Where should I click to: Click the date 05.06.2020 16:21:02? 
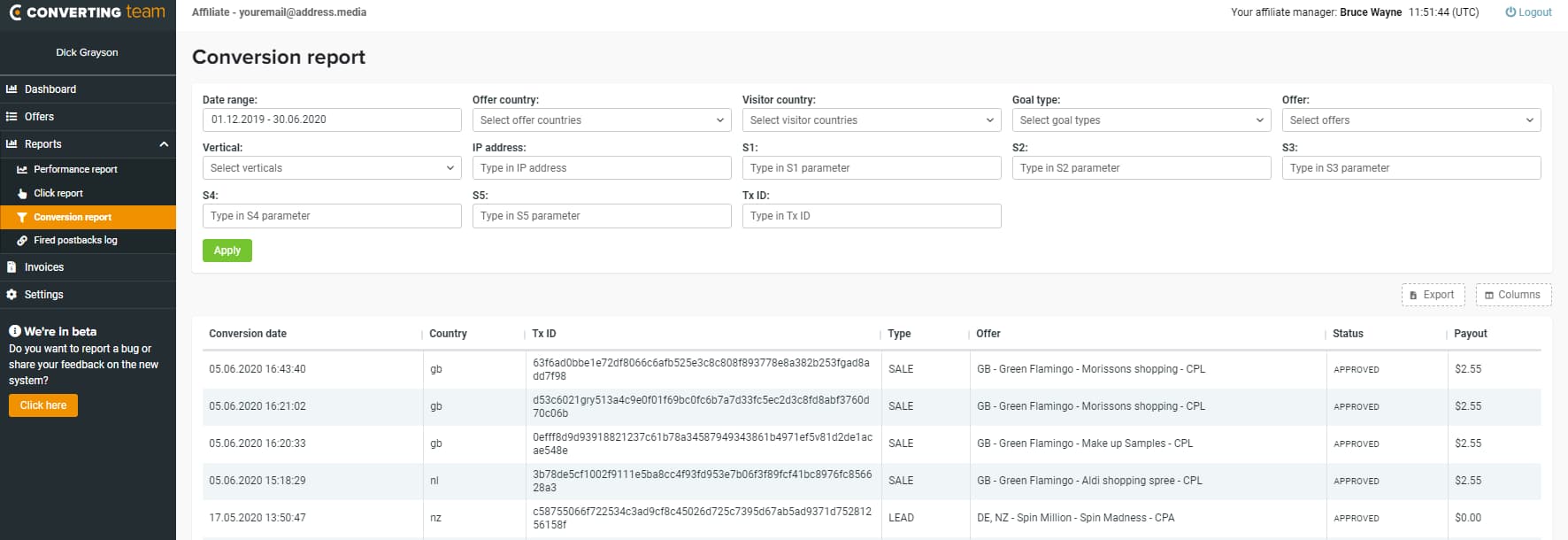tap(257, 406)
